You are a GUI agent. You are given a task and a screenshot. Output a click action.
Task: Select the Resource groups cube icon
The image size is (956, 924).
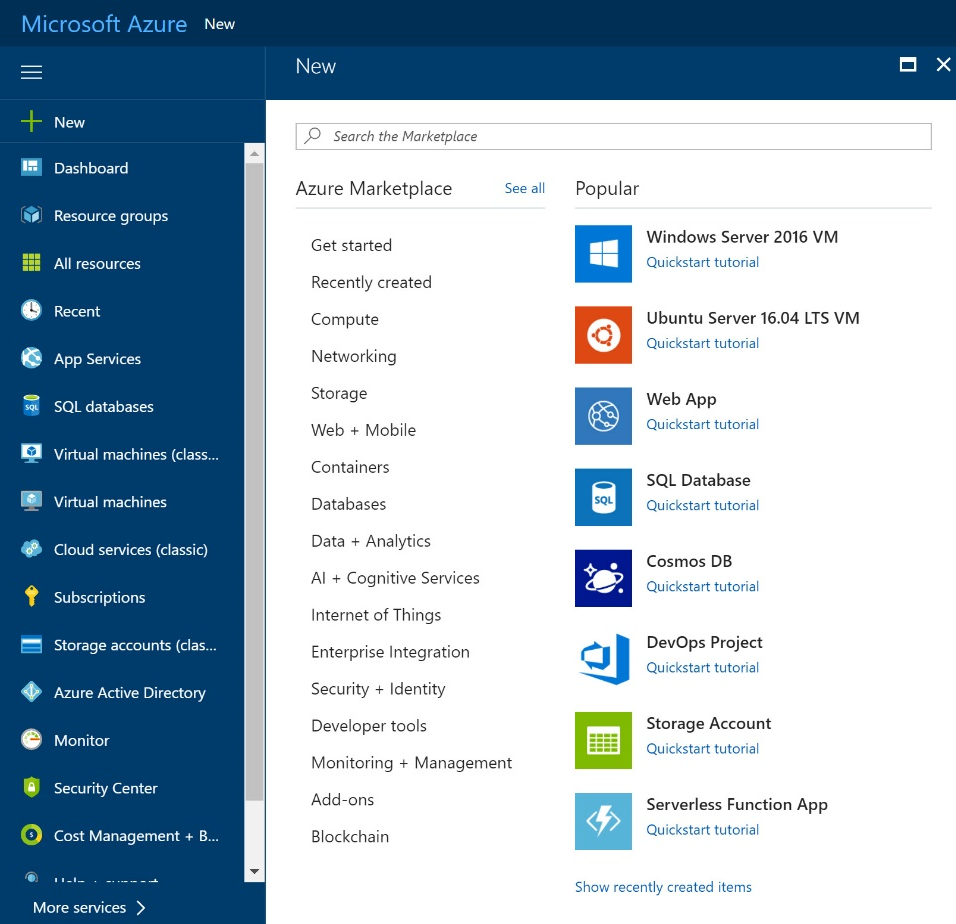pyautogui.click(x=31, y=215)
